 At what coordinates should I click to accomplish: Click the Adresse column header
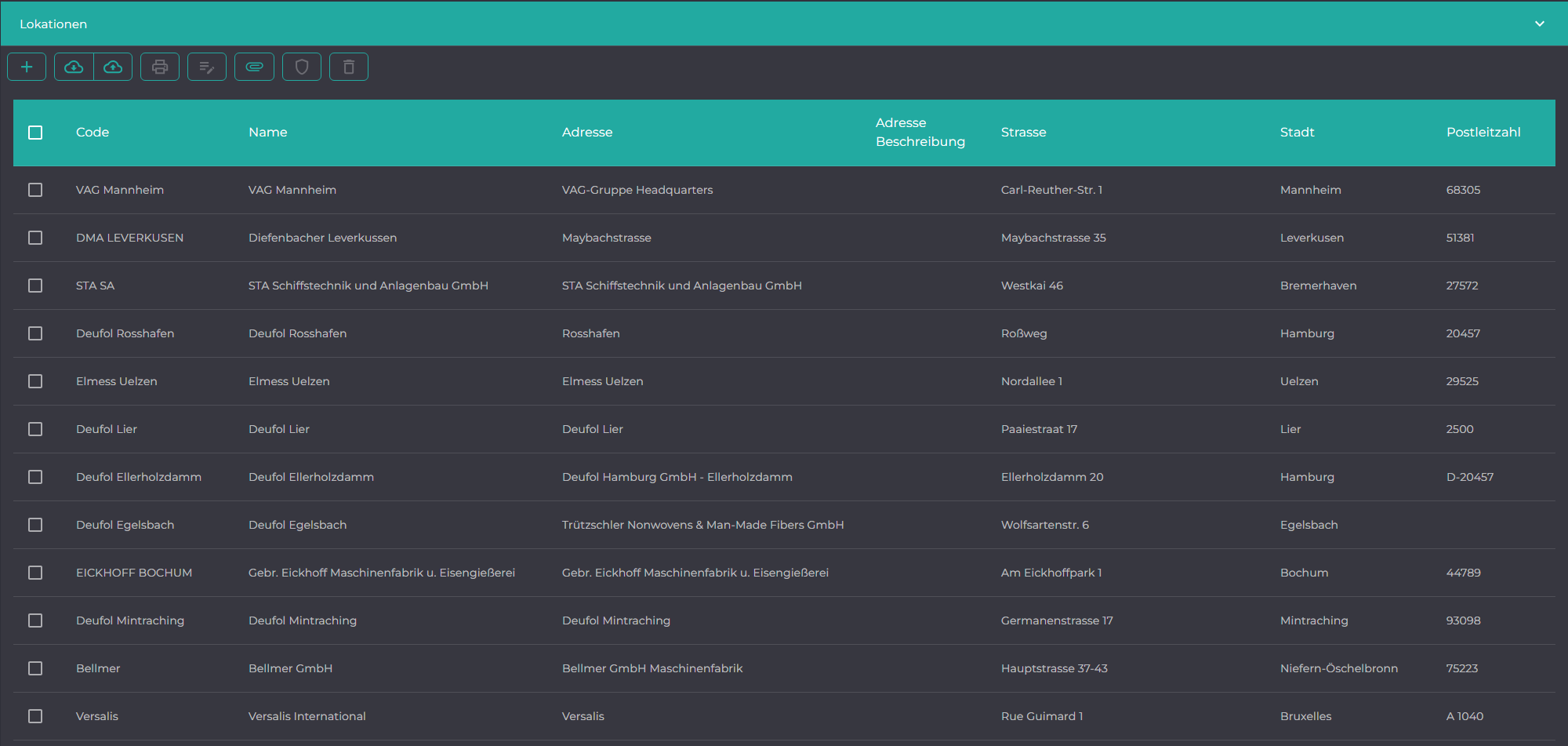[587, 133]
